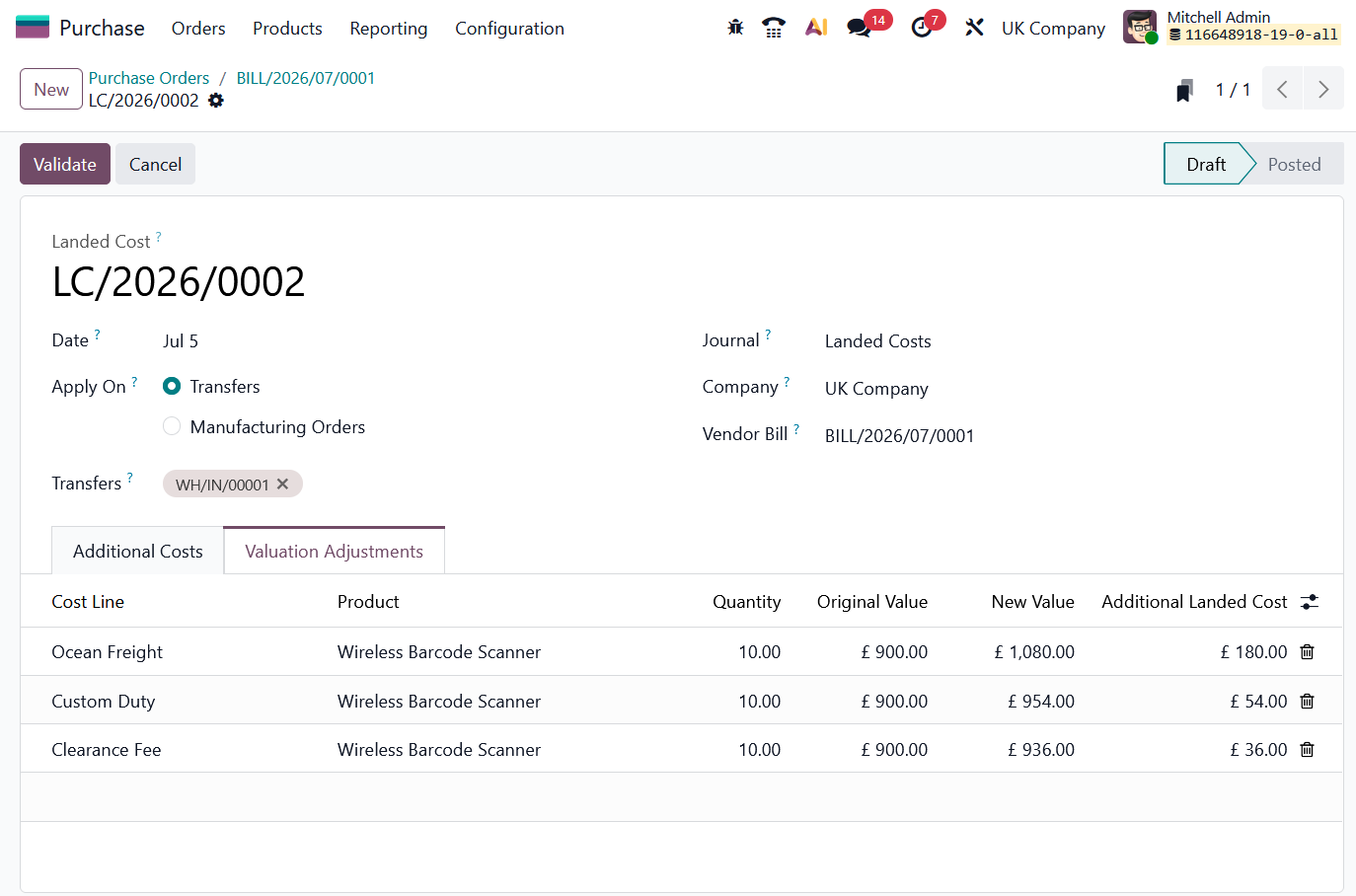1356x896 pixels.
Task: Click the Draft status stage
Action: 1206,164
